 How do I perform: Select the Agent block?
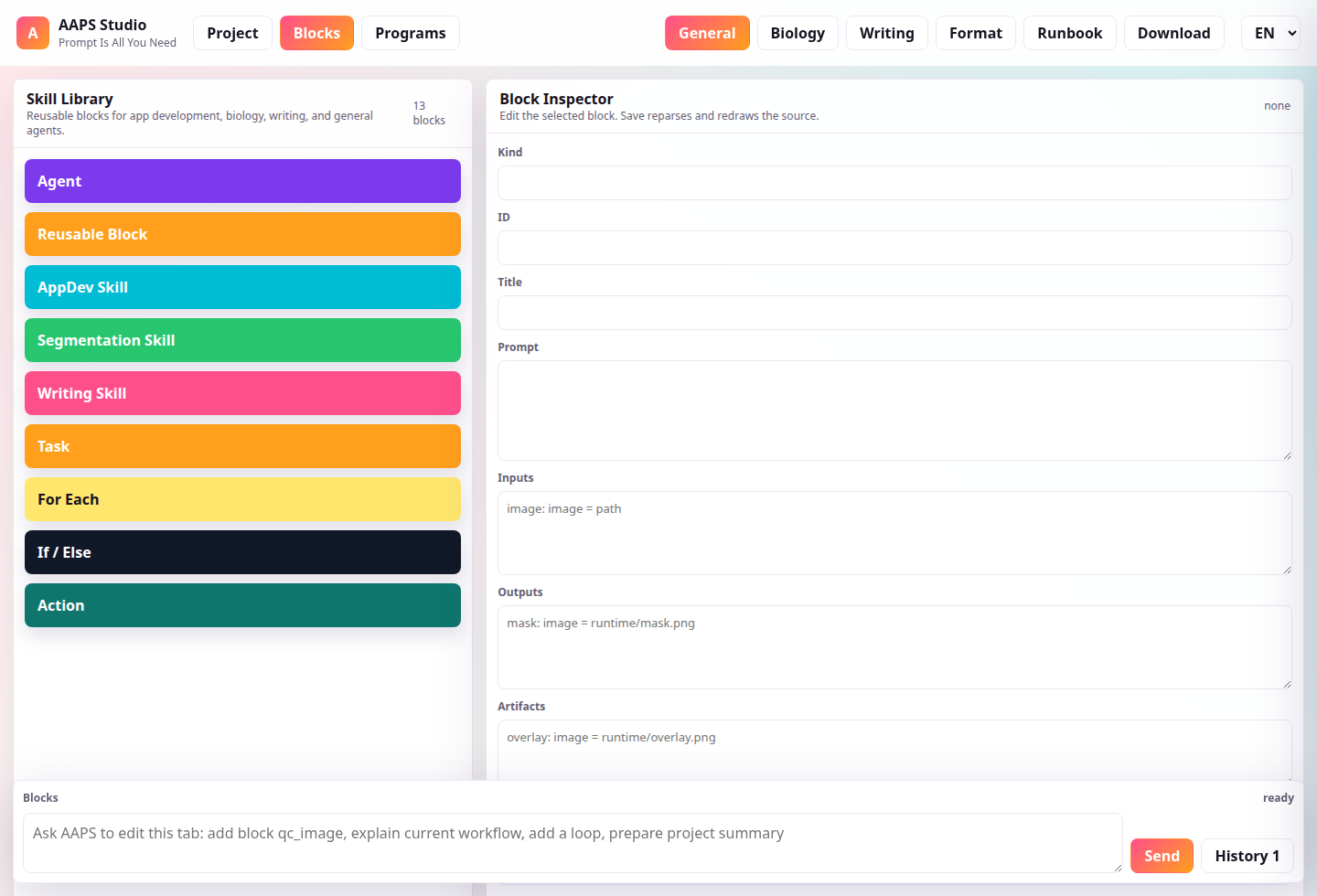point(242,181)
